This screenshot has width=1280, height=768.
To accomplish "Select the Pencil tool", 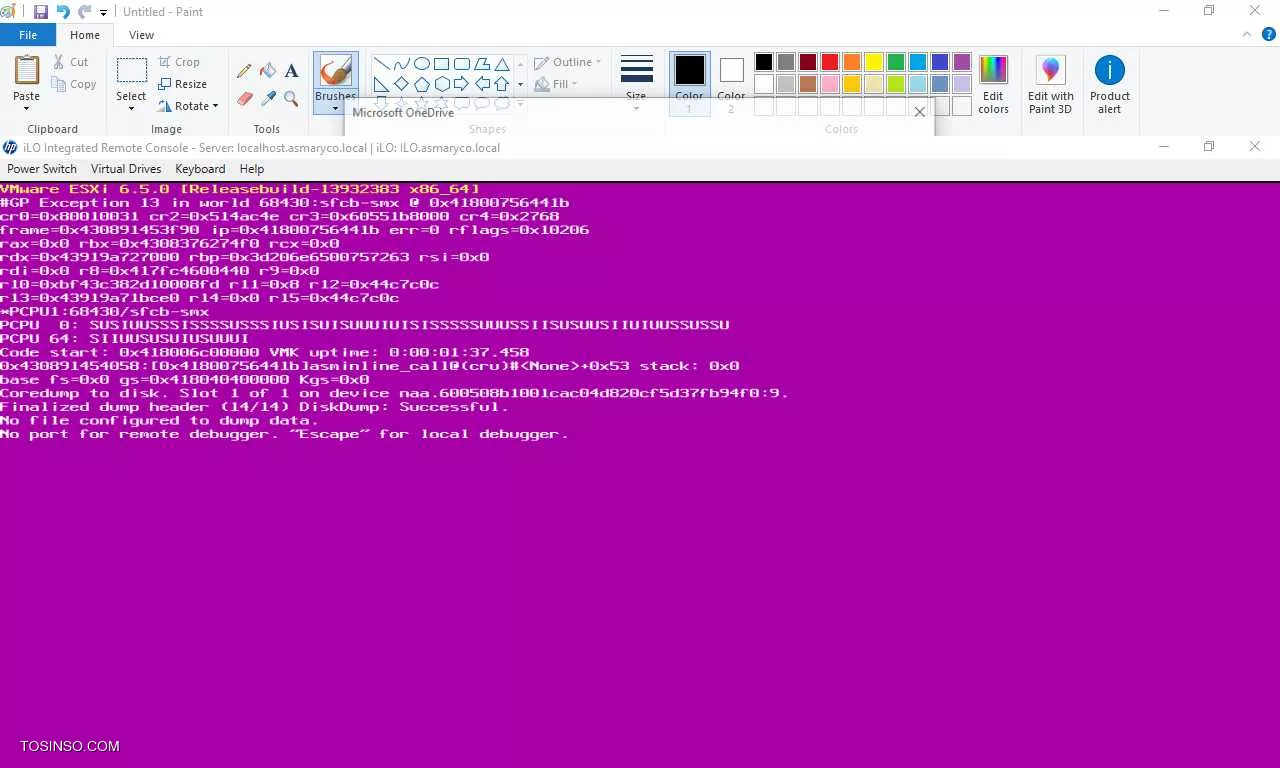I will click(x=244, y=71).
